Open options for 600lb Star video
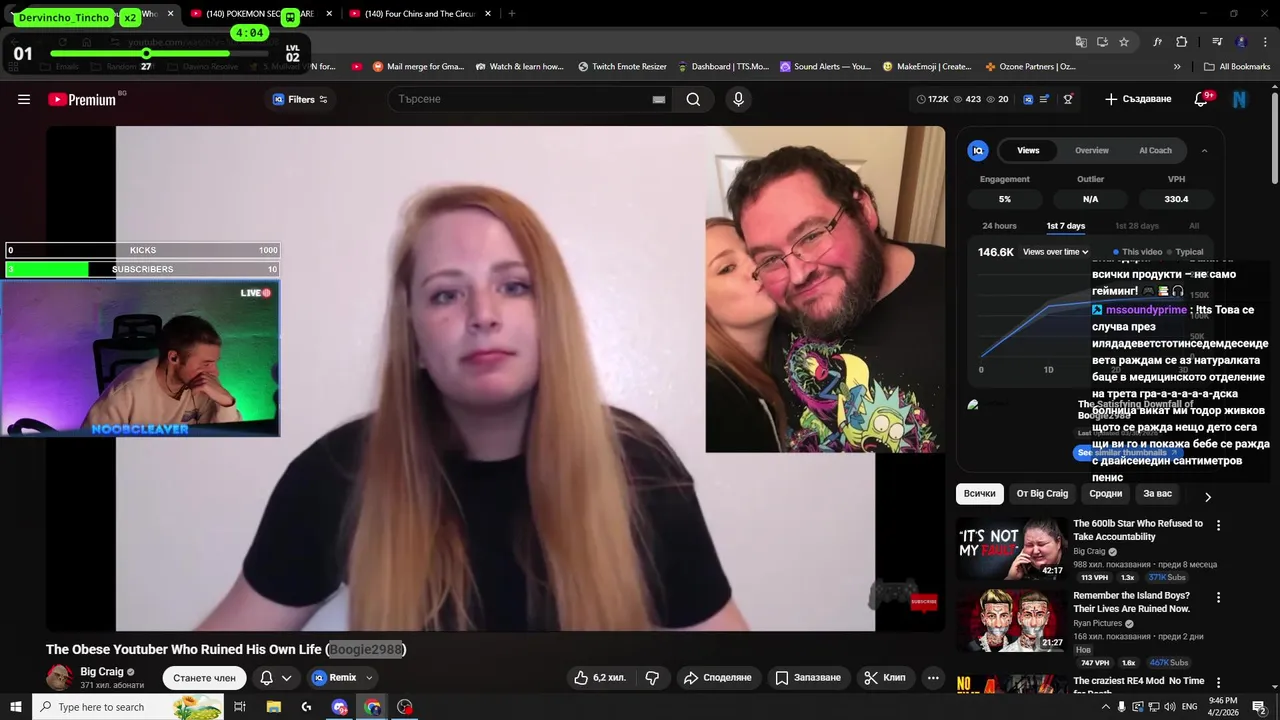The height and width of the screenshot is (720, 1280). click(x=1218, y=525)
